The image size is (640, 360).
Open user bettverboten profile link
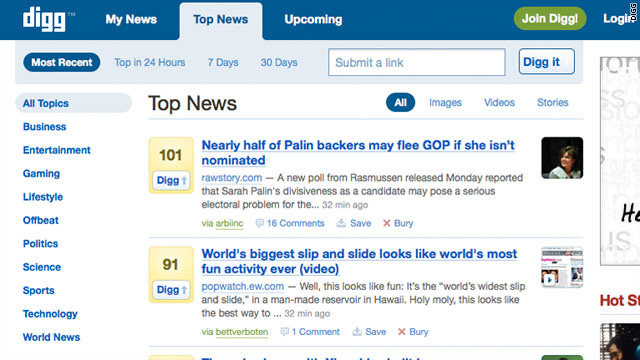click(242, 332)
